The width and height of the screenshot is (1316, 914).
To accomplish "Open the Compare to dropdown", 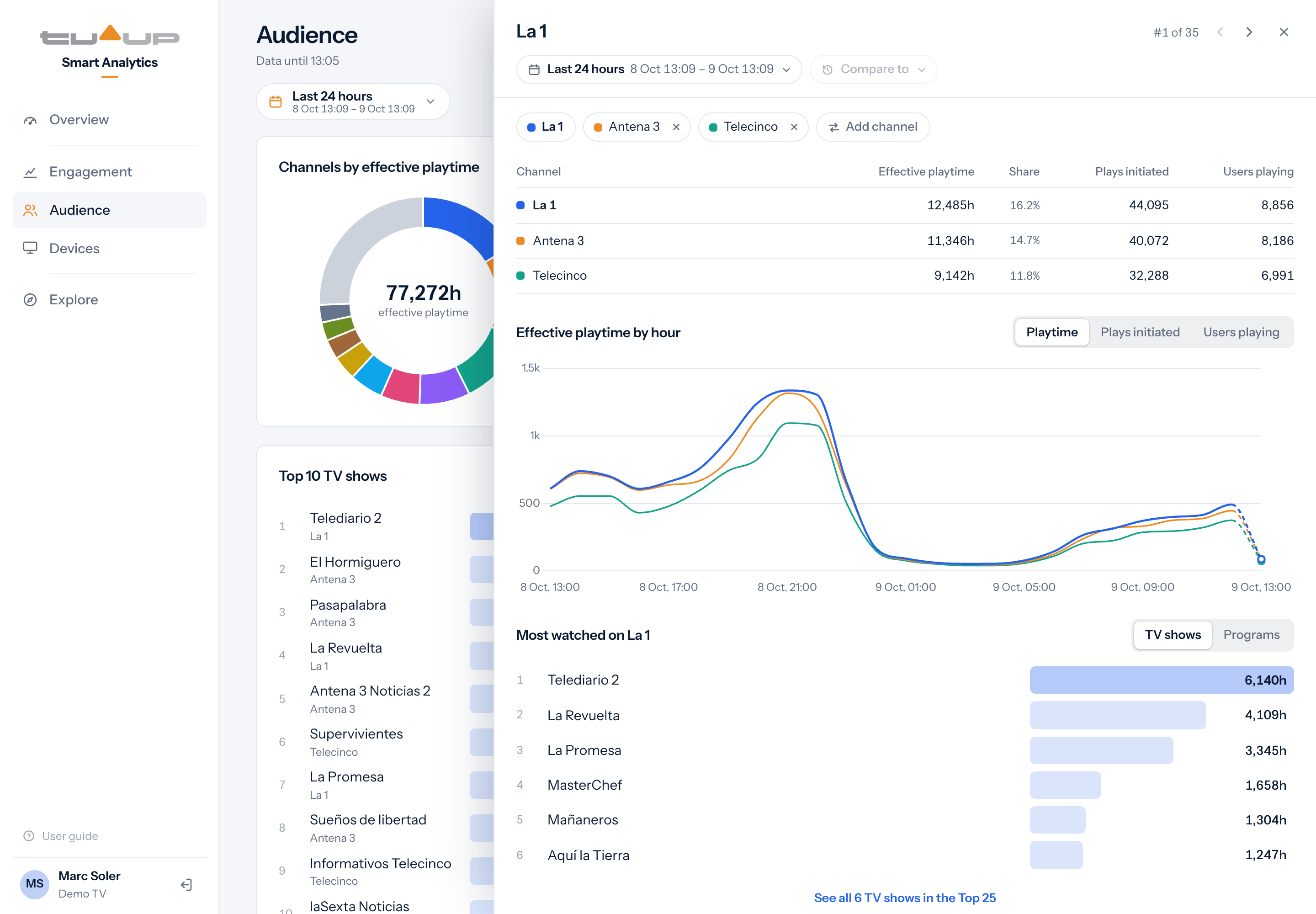I will pos(873,70).
